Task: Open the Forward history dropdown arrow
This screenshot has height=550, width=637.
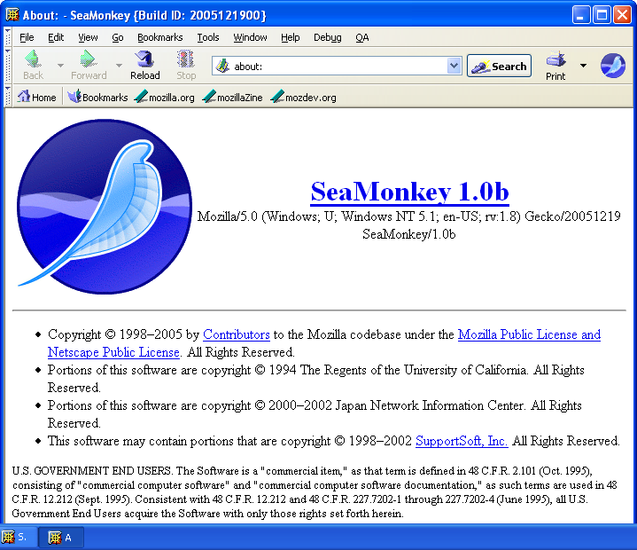Action: 119,65
